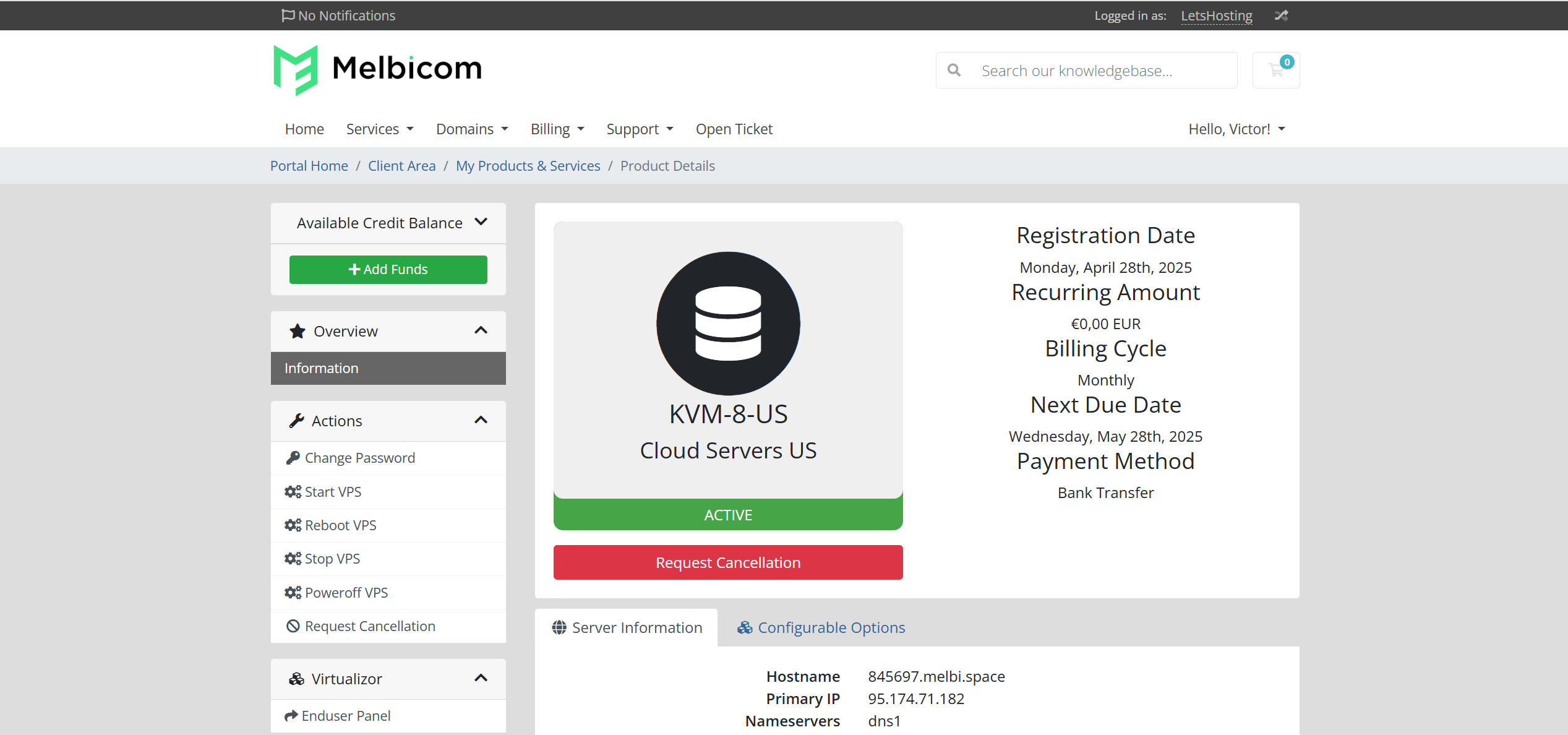Click the Overview star icon
This screenshot has width=1568, height=735.
(298, 332)
